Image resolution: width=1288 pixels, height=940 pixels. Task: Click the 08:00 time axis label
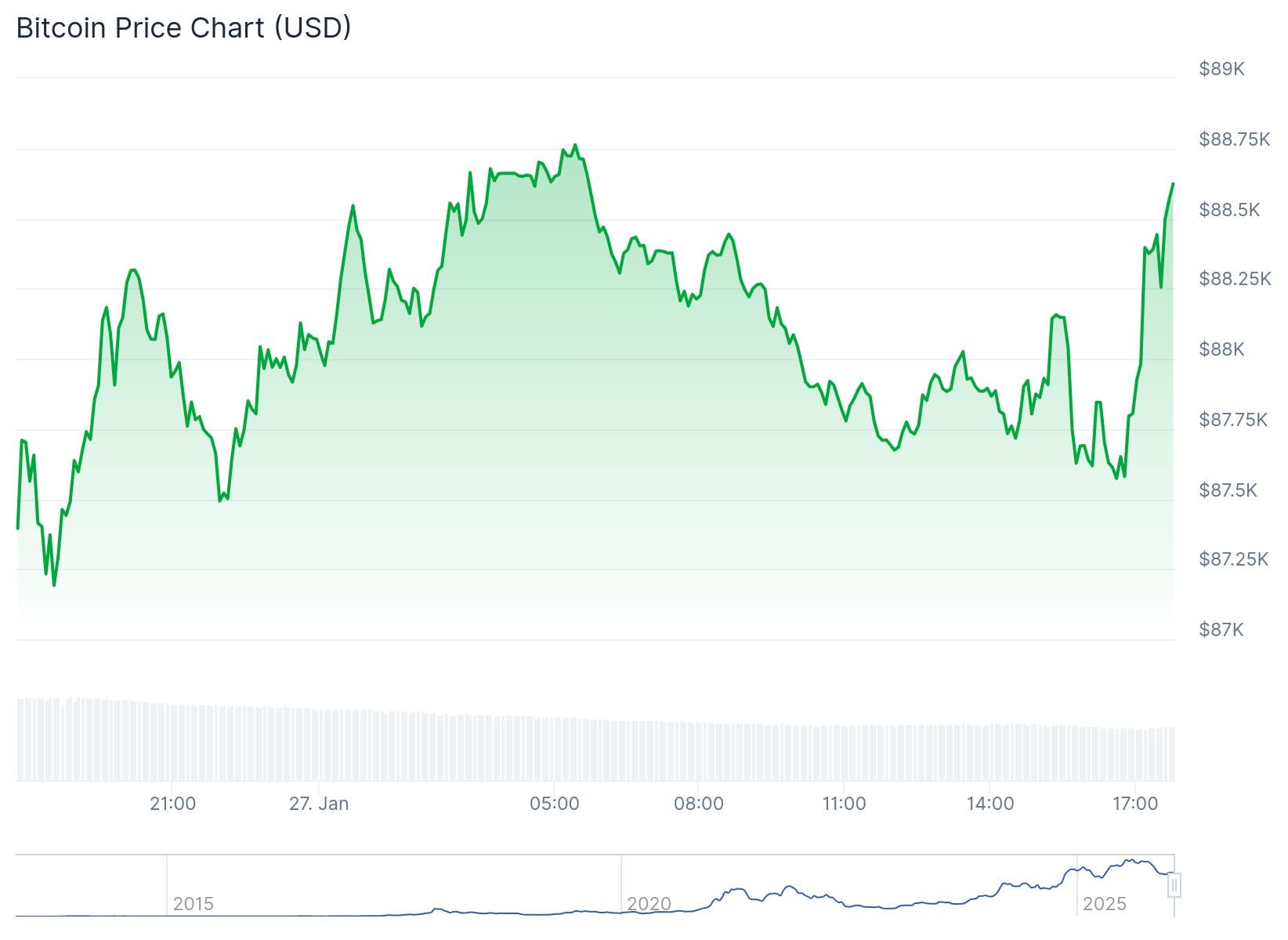[x=699, y=804]
